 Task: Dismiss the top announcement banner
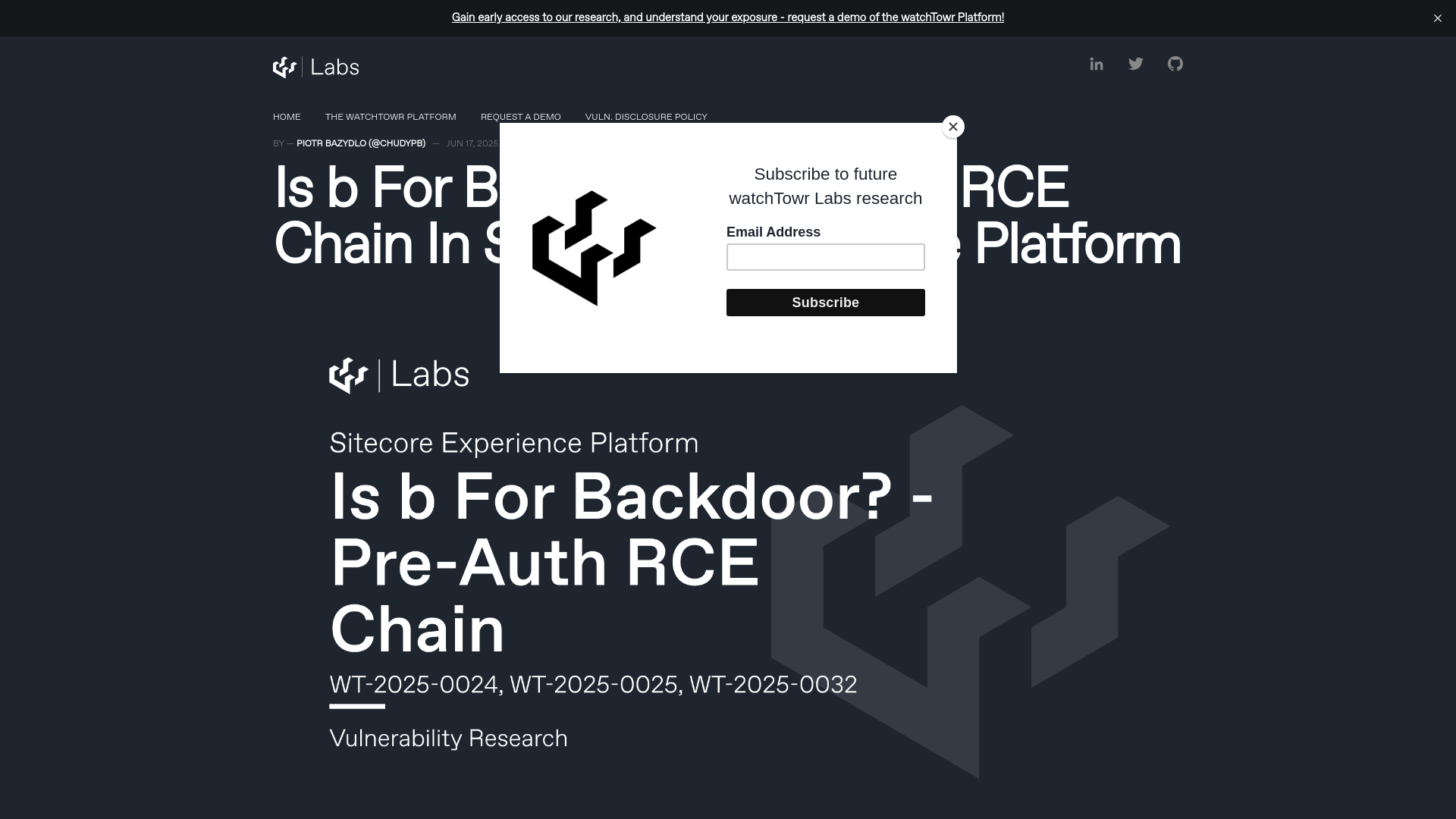click(x=1438, y=18)
